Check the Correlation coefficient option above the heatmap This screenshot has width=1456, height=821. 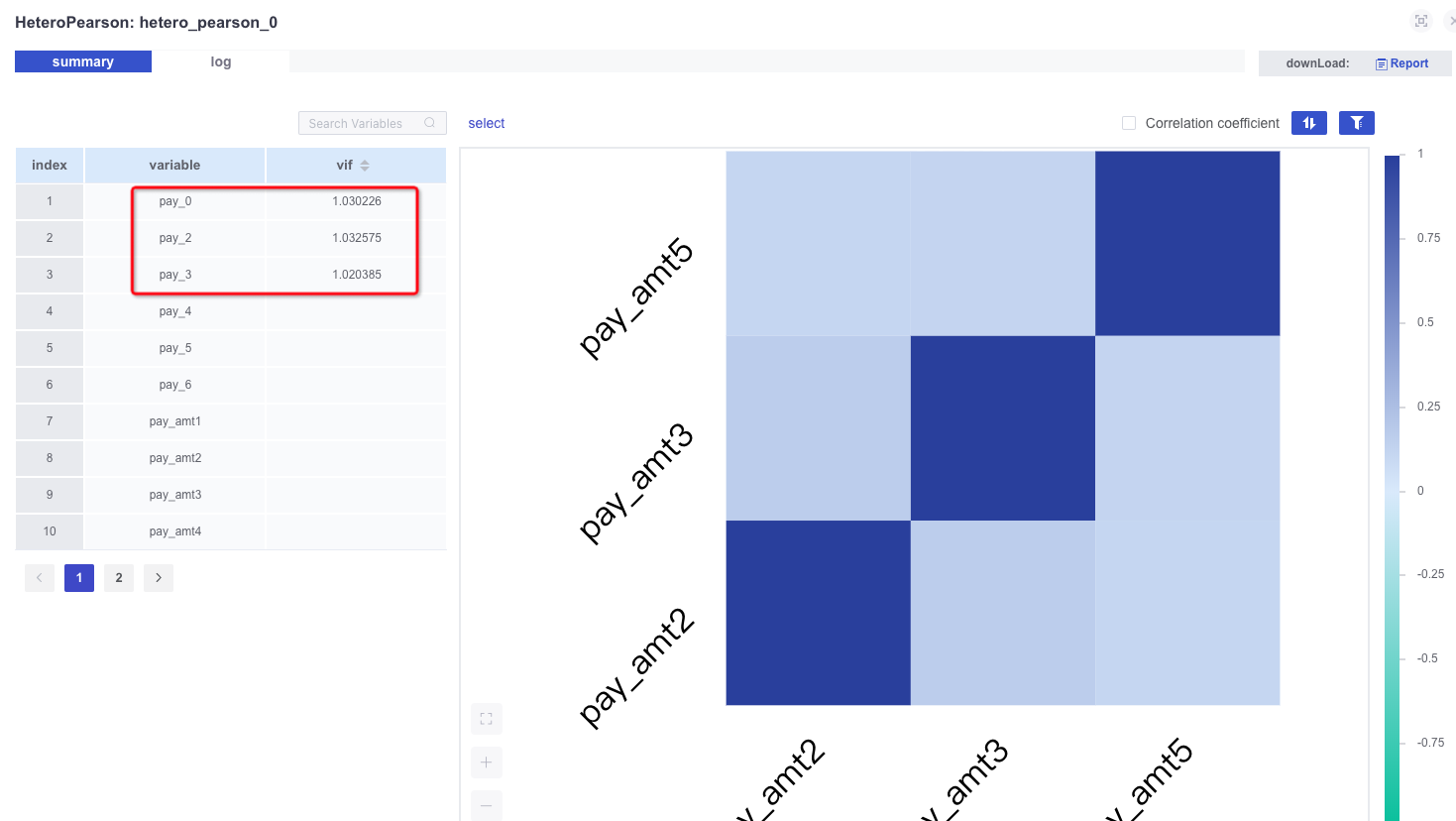(x=1129, y=123)
